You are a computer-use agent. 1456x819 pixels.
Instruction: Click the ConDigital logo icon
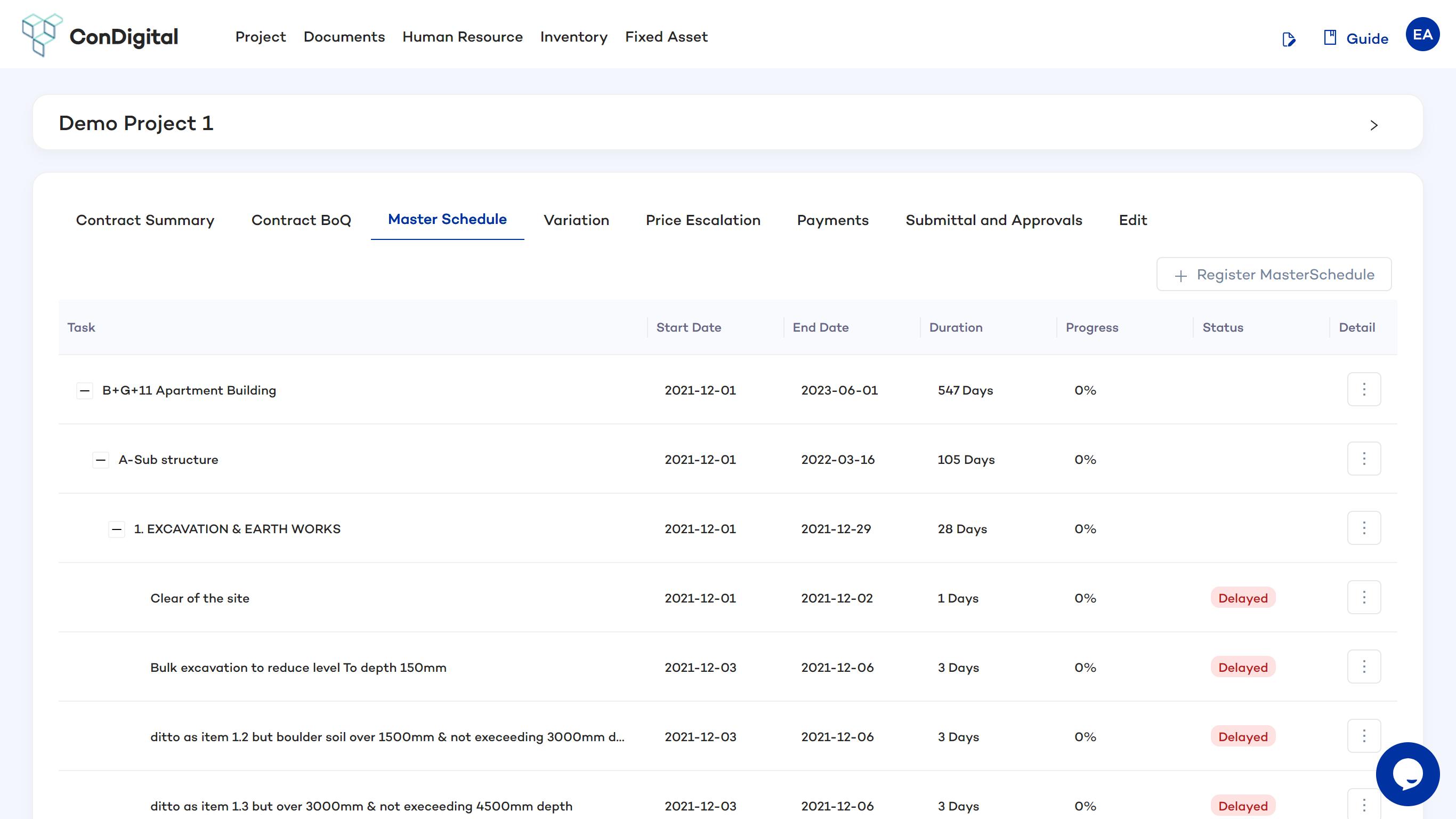coord(41,35)
